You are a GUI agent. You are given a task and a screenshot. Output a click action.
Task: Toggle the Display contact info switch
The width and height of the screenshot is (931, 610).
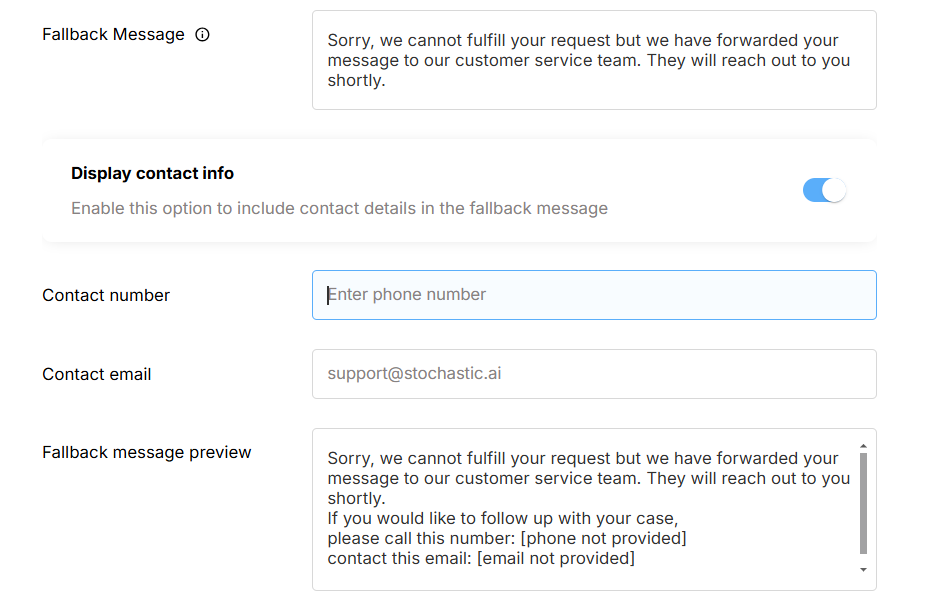[x=824, y=190]
